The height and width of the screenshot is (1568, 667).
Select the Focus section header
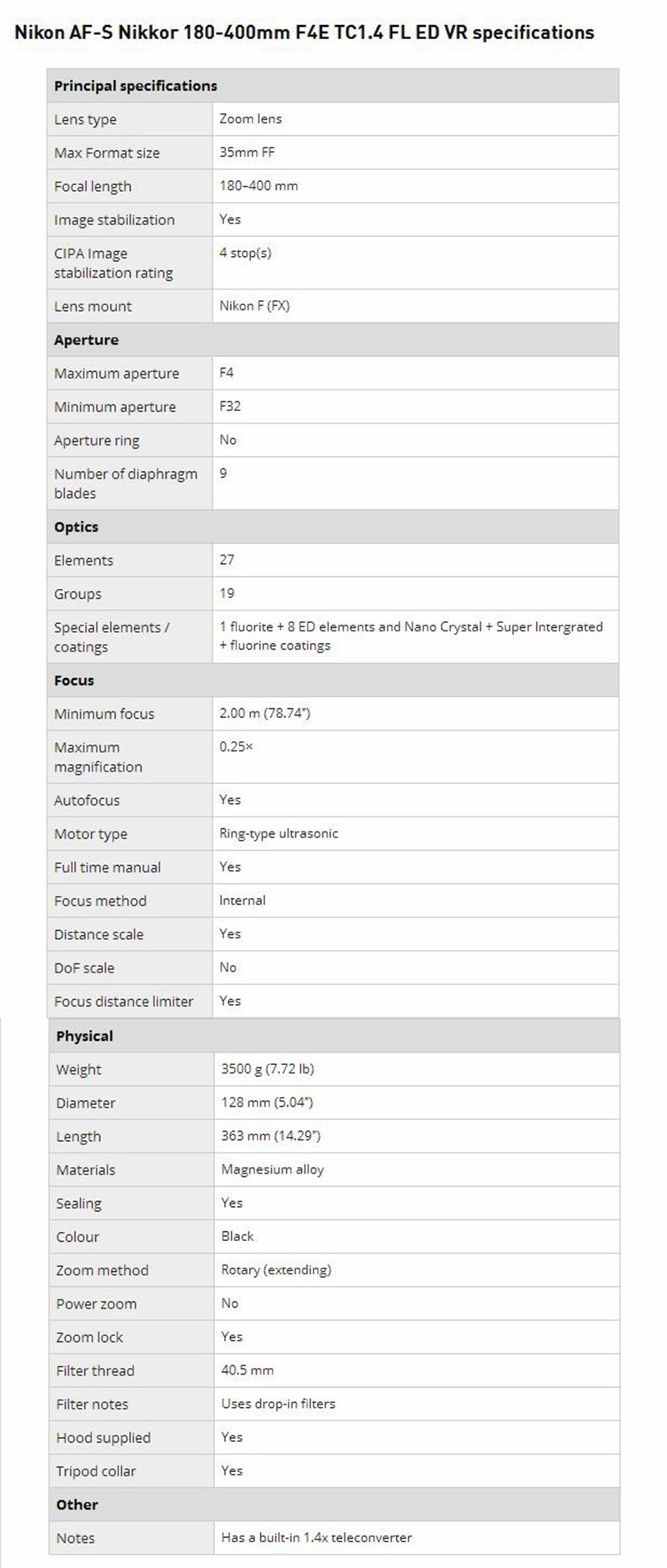[x=73, y=680]
